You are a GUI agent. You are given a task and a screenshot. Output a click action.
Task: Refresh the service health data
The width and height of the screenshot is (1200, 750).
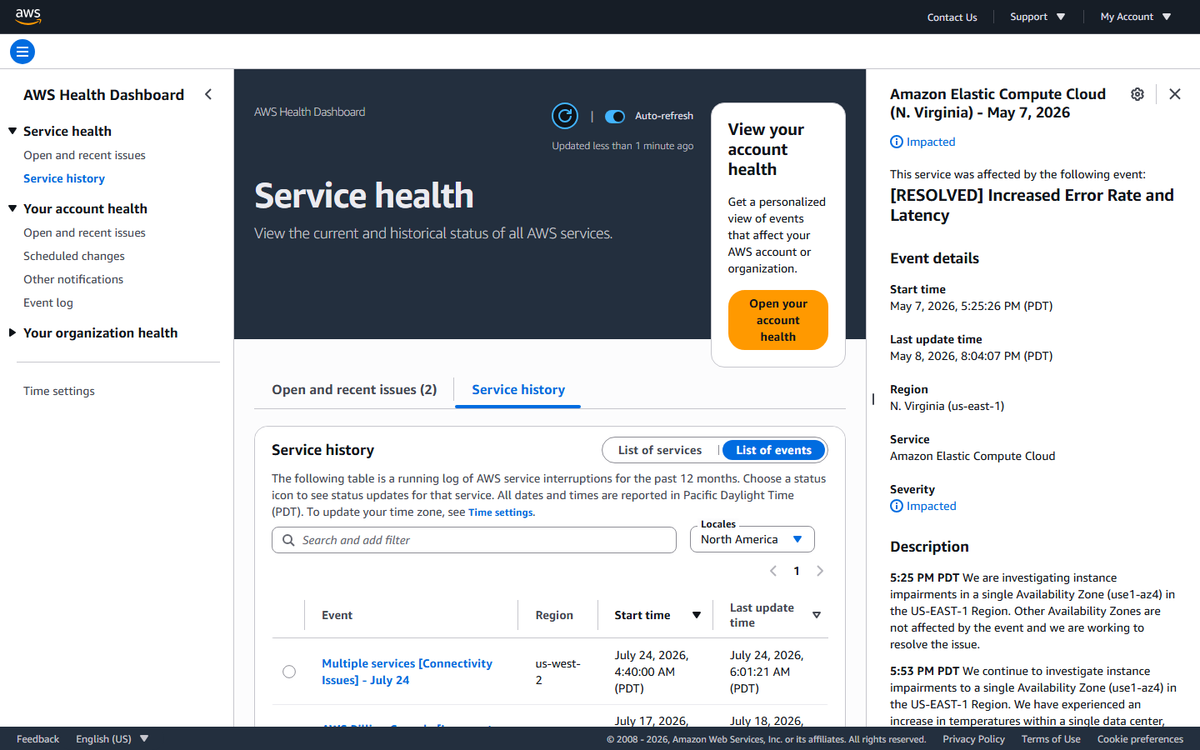[x=565, y=116]
